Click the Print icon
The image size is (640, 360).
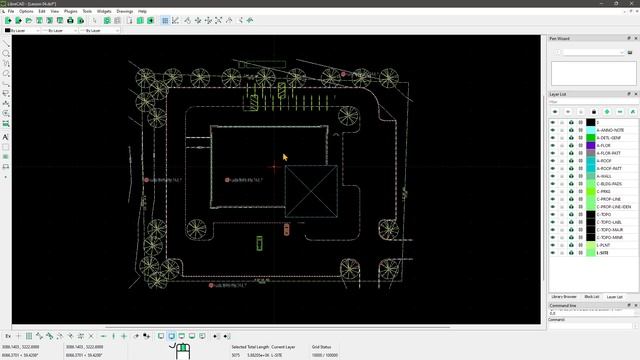pos(70,20)
